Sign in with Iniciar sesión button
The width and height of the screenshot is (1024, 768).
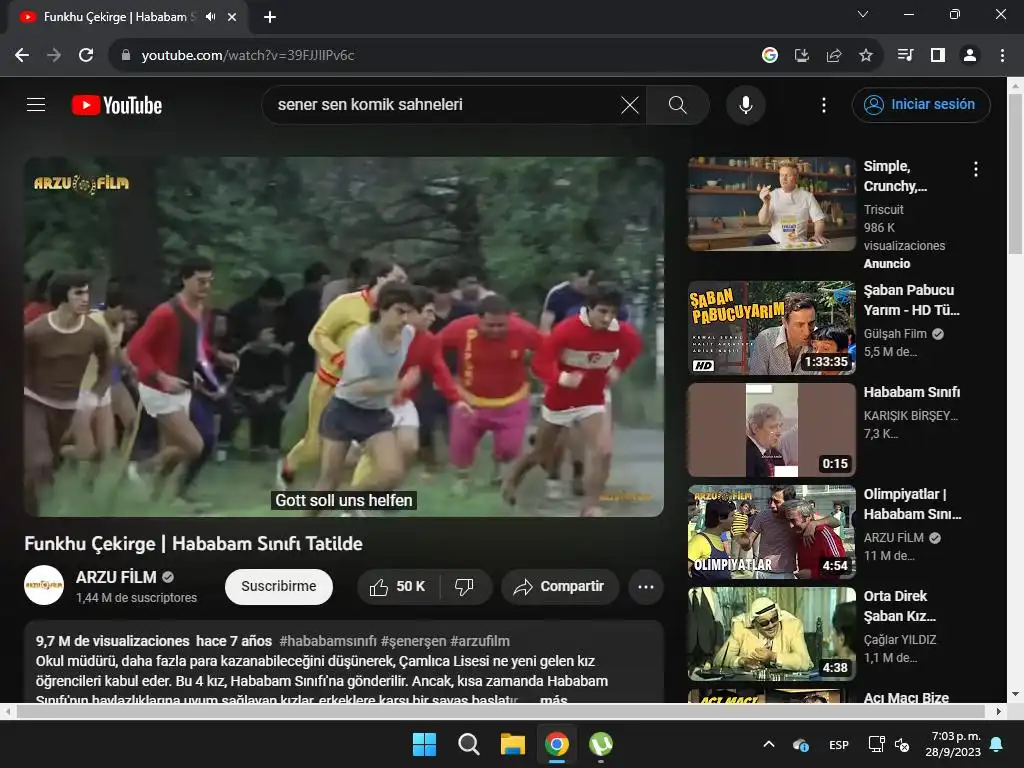coord(921,104)
